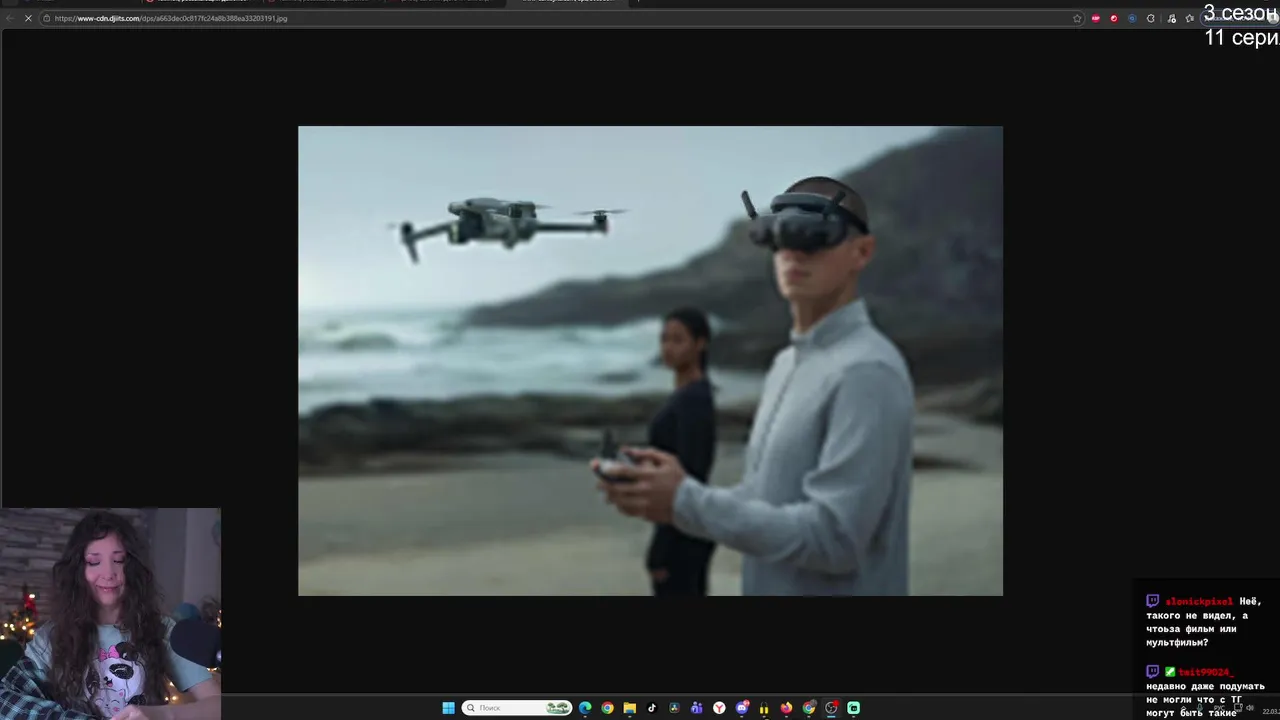Open Yandex Browser from the taskbar
This screenshot has width=1280, height=720.
tap(719, 708)
